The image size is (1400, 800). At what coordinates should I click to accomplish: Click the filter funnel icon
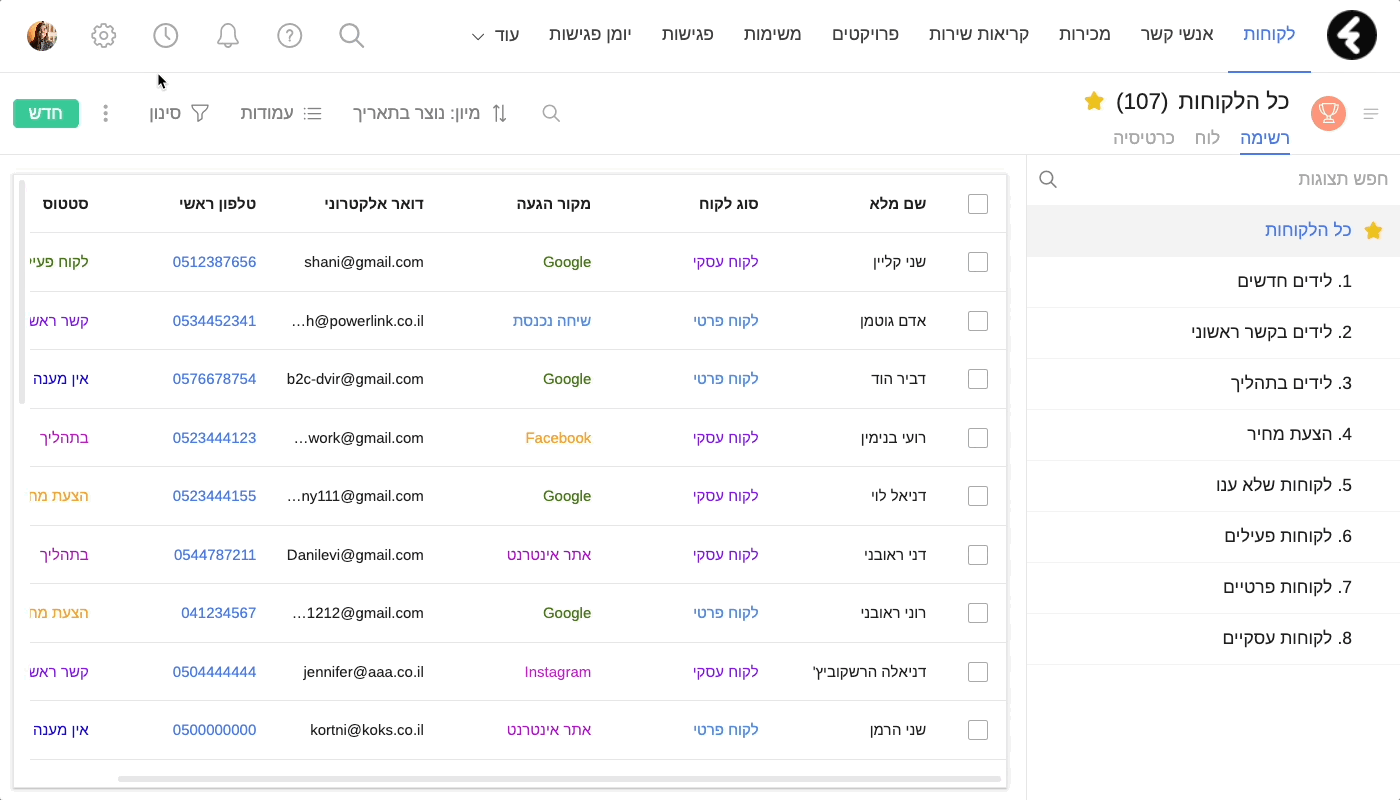point(200,113)
